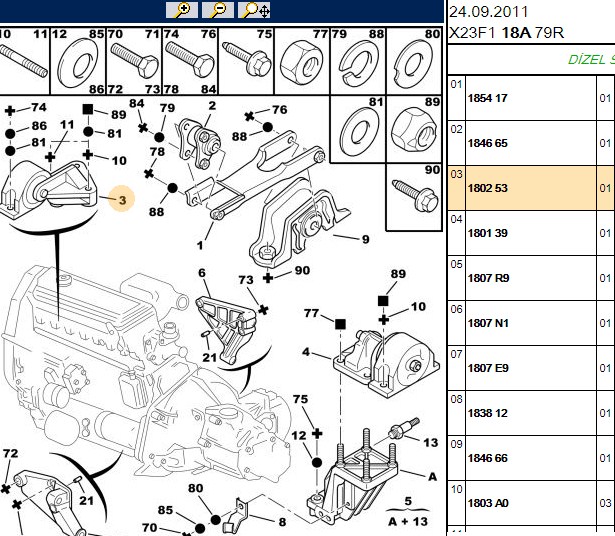Image resolution: width=615 pixels, height=536 pixels.
Task: Select part number 1807 R9
Action: 488,278
